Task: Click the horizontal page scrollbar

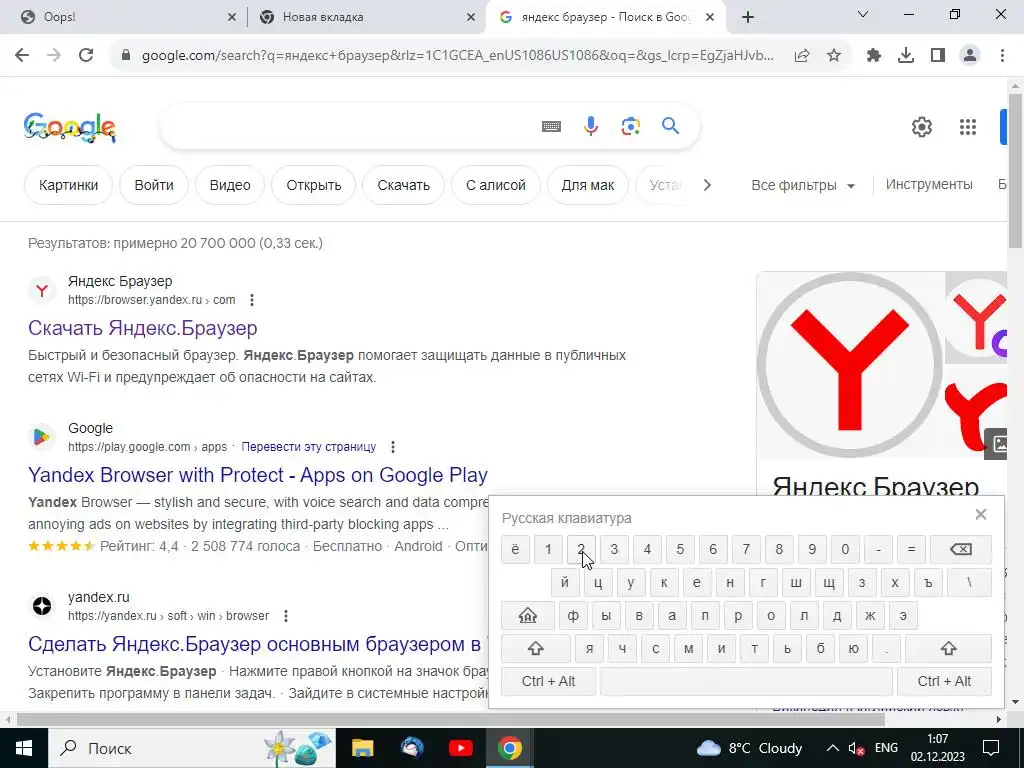Action: tap(451, 720)
